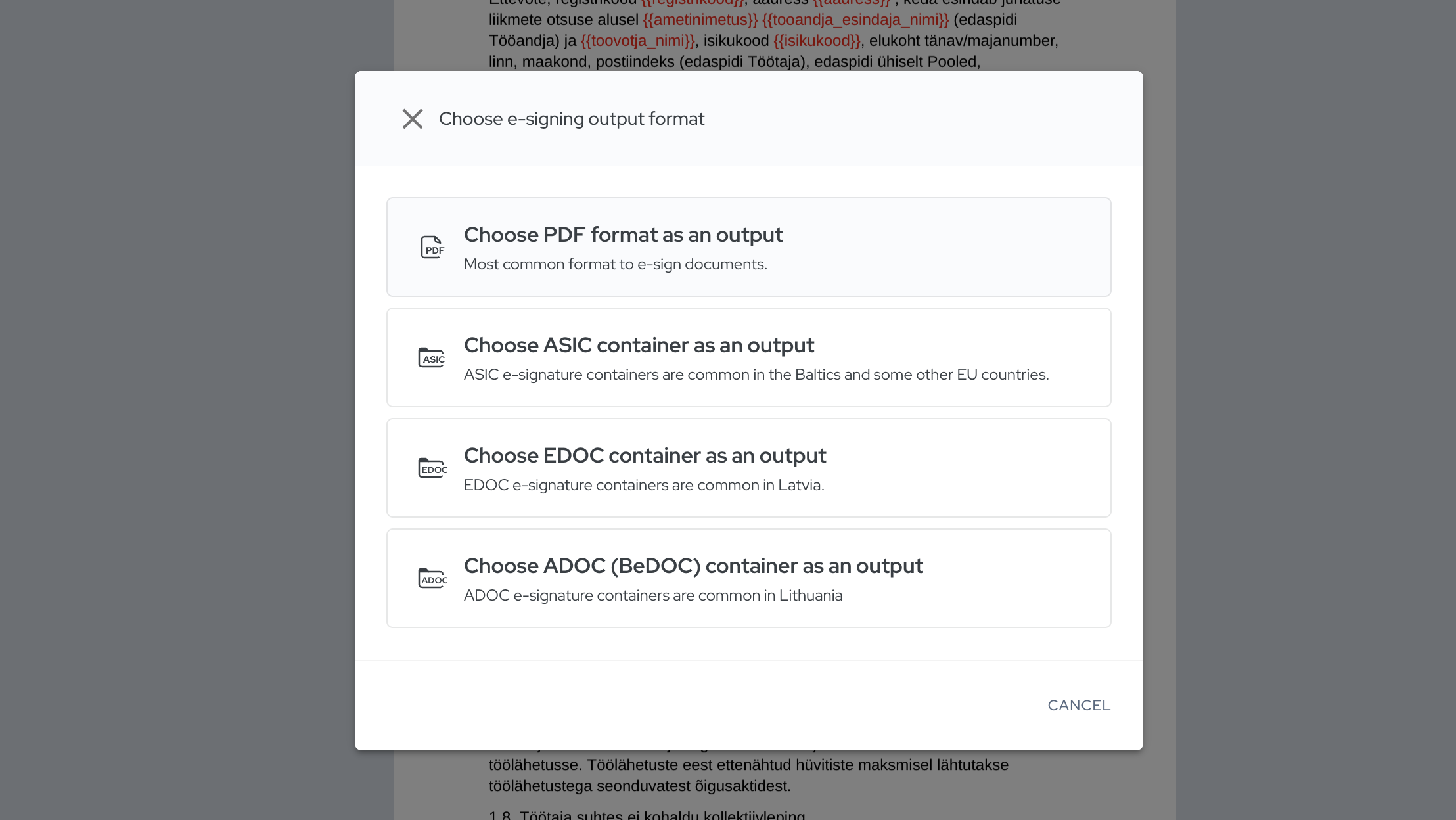Select the Baltics e-signature container option
This screenshot has width=1456, height=820.
point(748,357)
